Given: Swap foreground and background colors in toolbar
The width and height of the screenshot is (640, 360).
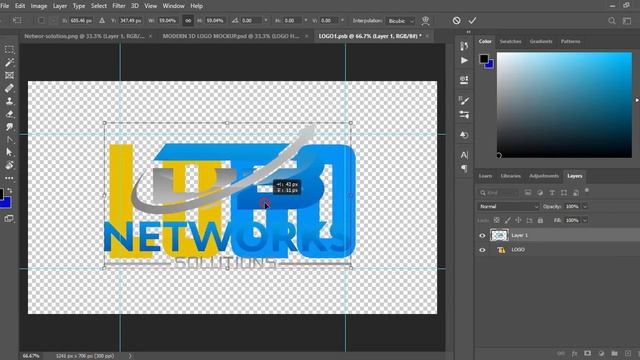Looking at the screenshot, I should tap(11, 191).
